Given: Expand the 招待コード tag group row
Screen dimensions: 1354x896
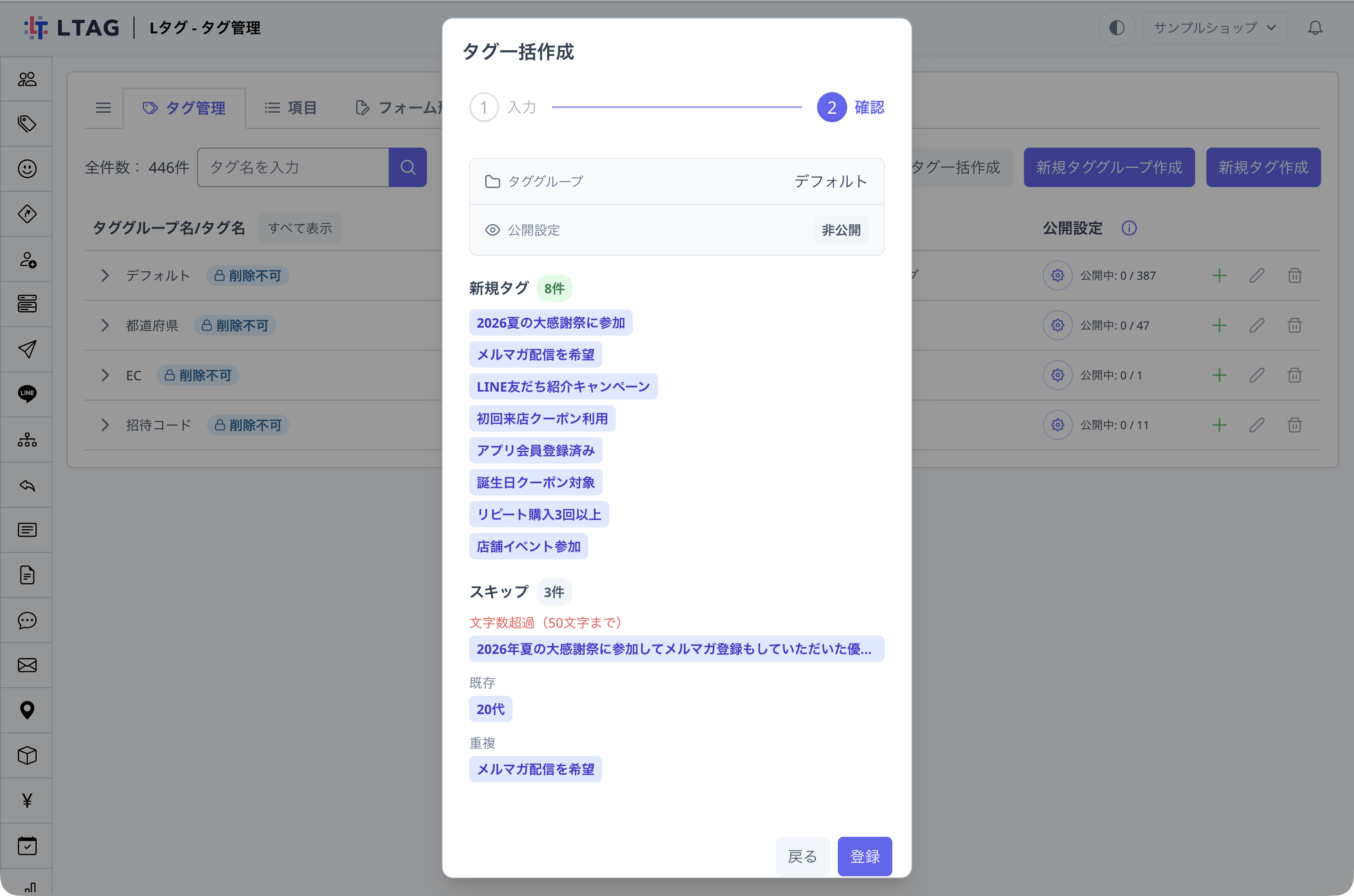Looking at the screenshot, I should [x=105, y=425].
